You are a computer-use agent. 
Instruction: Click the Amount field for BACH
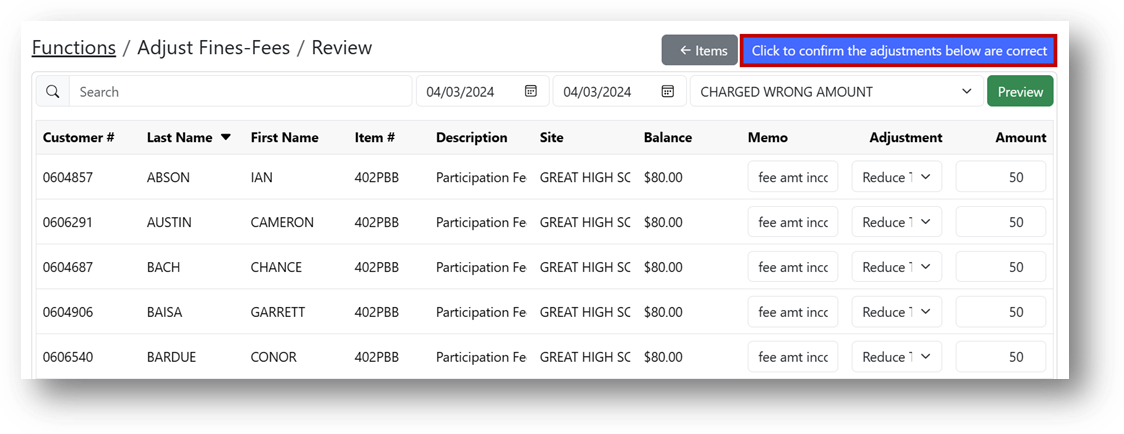pos(1001,267)
